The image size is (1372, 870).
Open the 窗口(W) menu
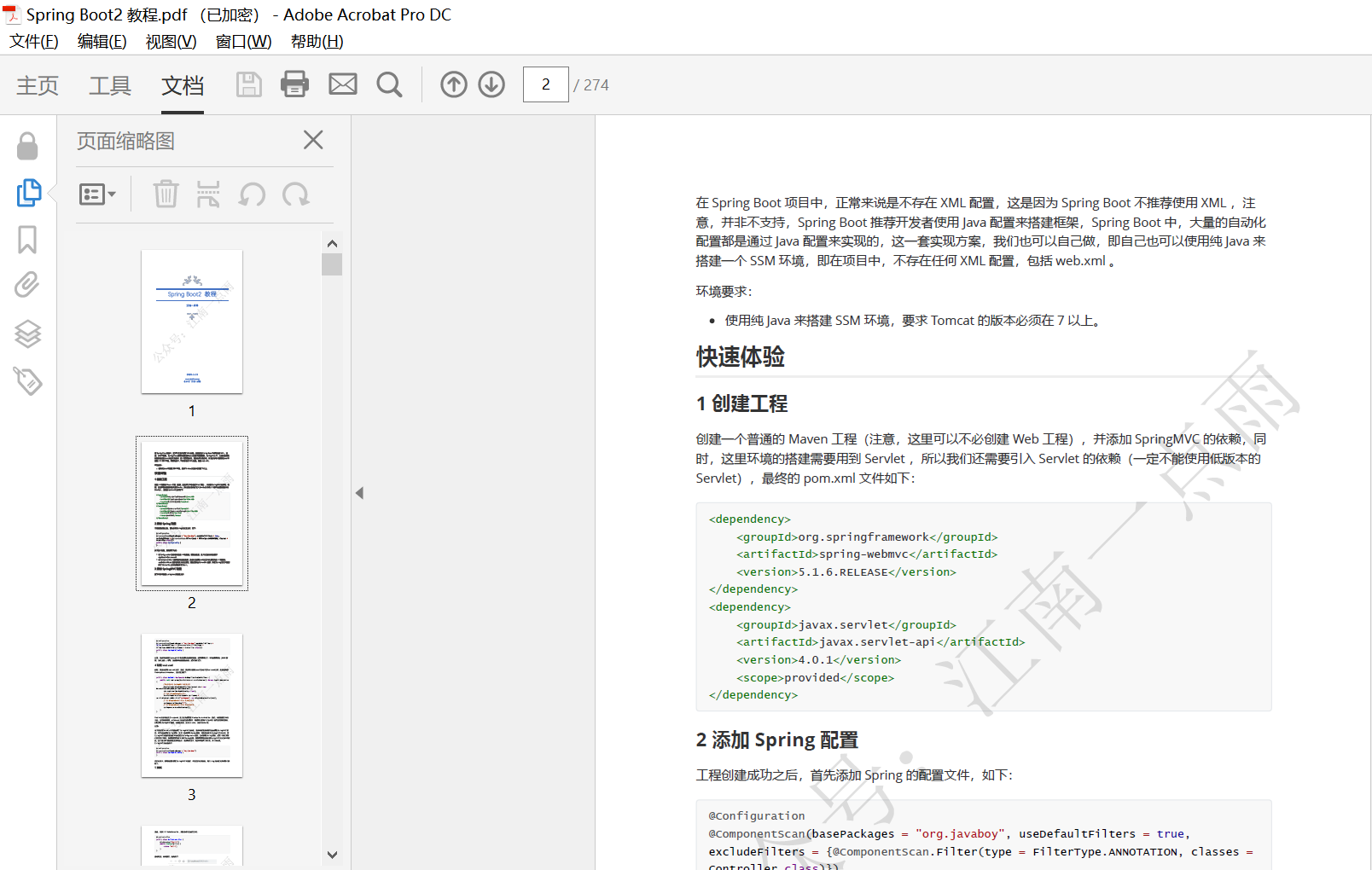click(244, 42)
